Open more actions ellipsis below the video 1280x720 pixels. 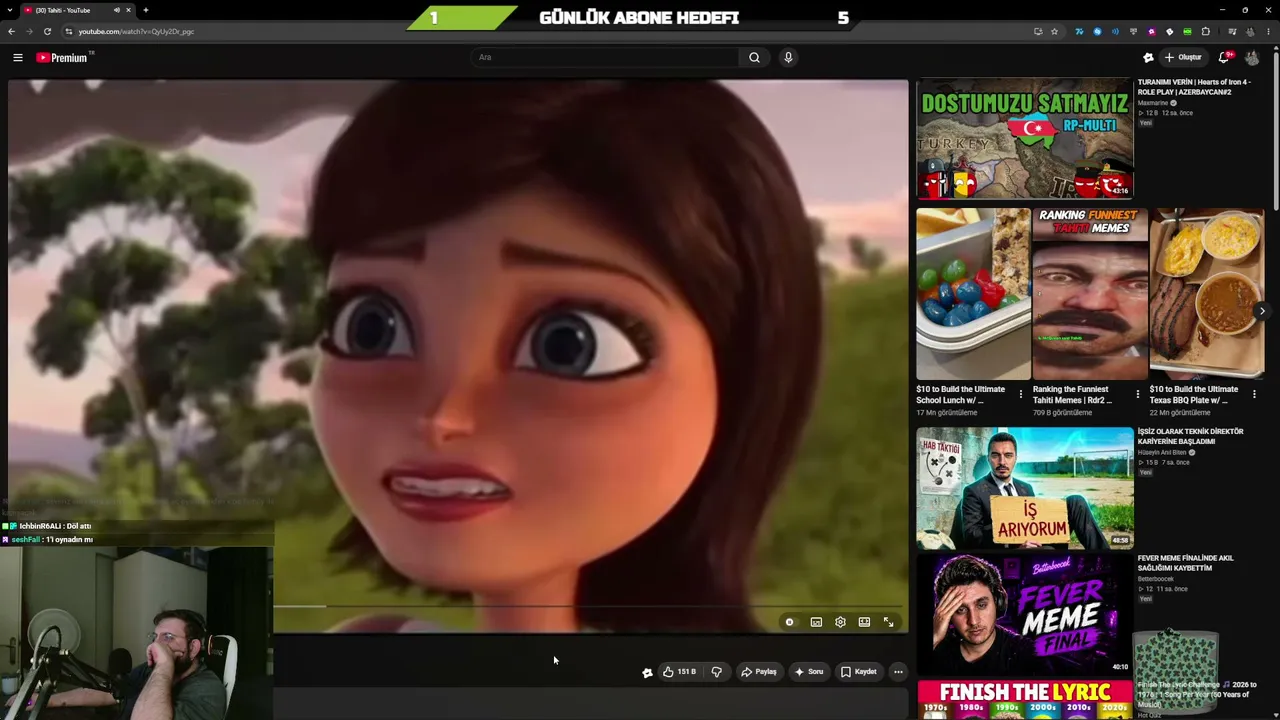(x=898, y=672)
